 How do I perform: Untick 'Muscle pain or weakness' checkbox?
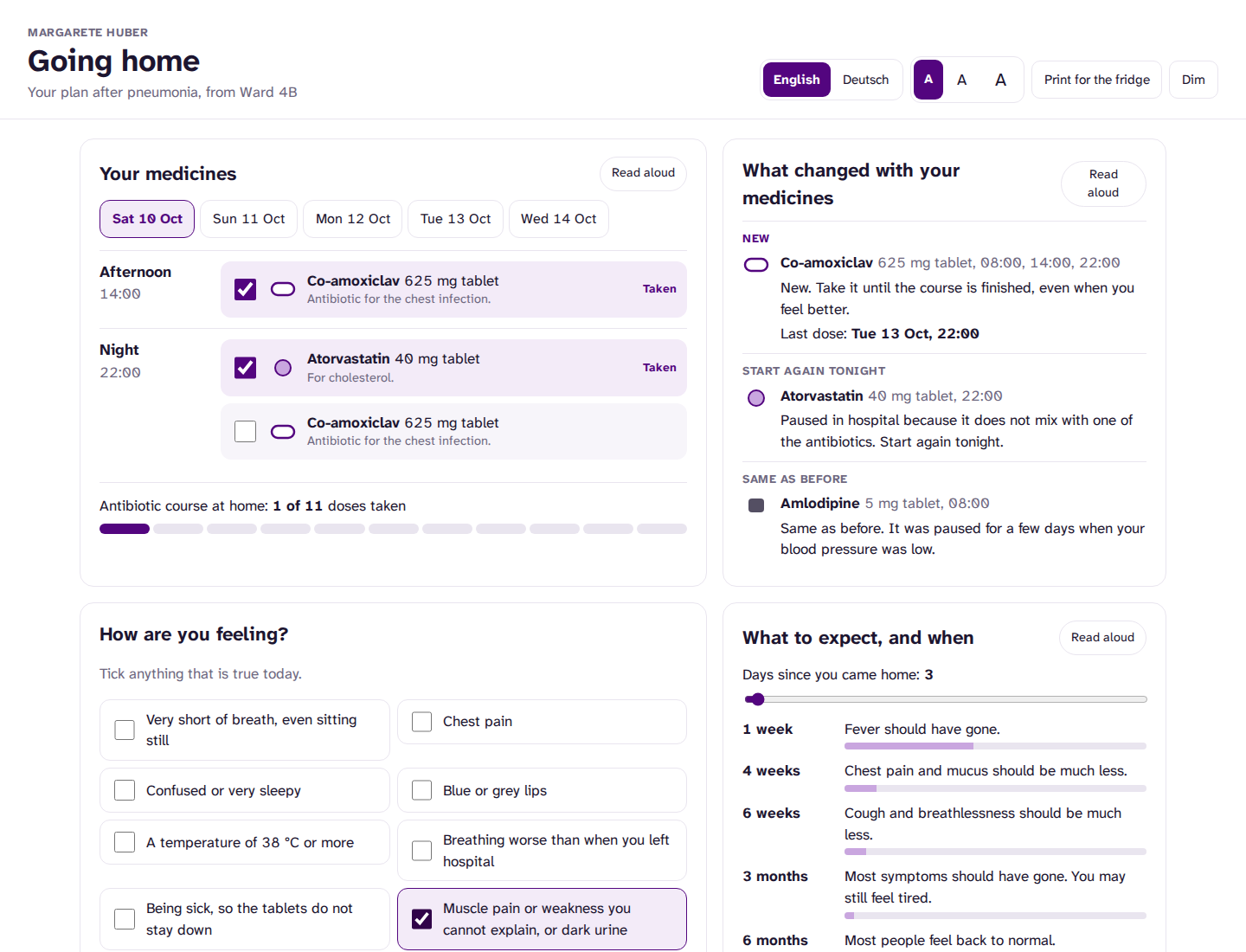point(422,919)
